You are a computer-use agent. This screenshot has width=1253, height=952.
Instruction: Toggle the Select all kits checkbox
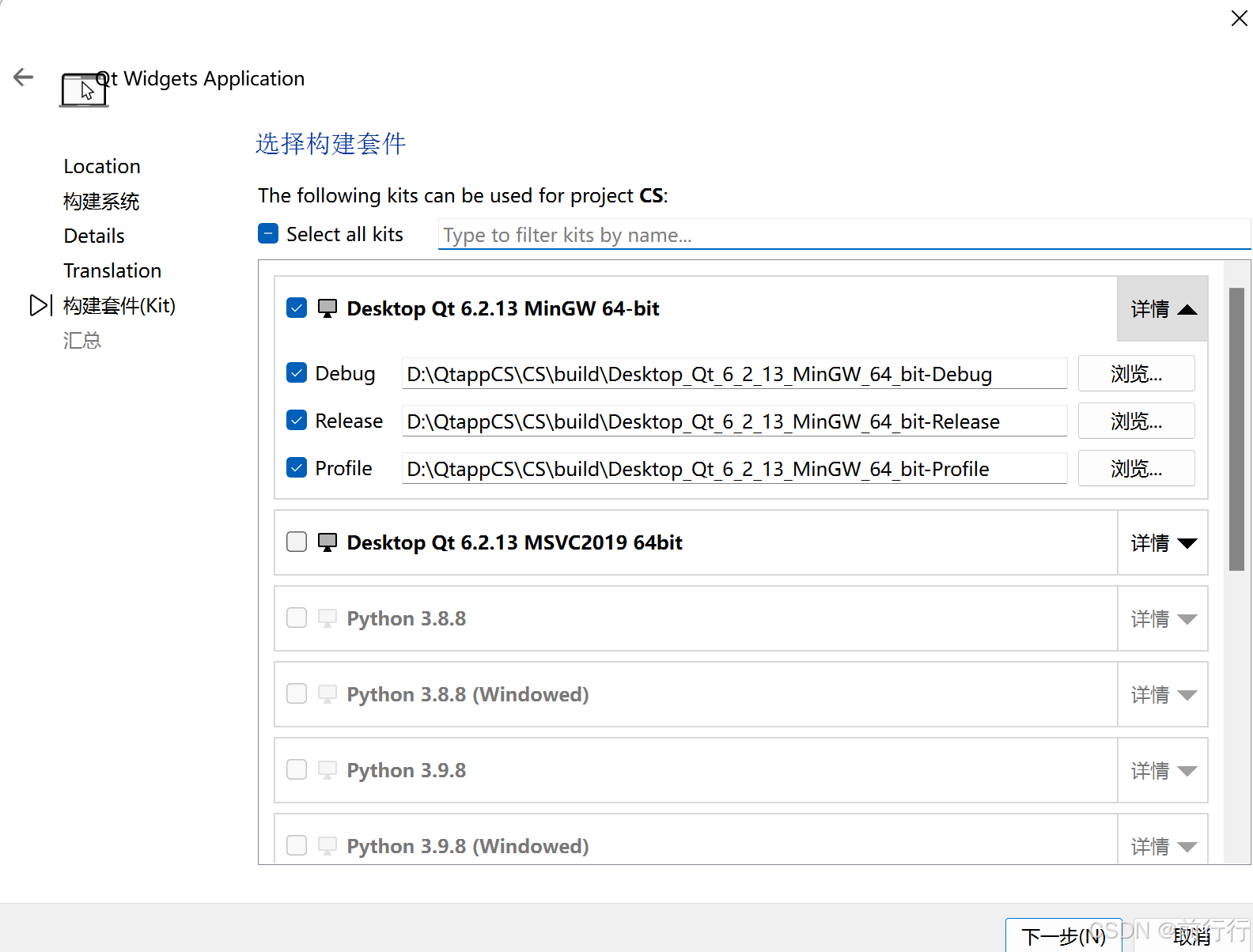pos(268,233)
